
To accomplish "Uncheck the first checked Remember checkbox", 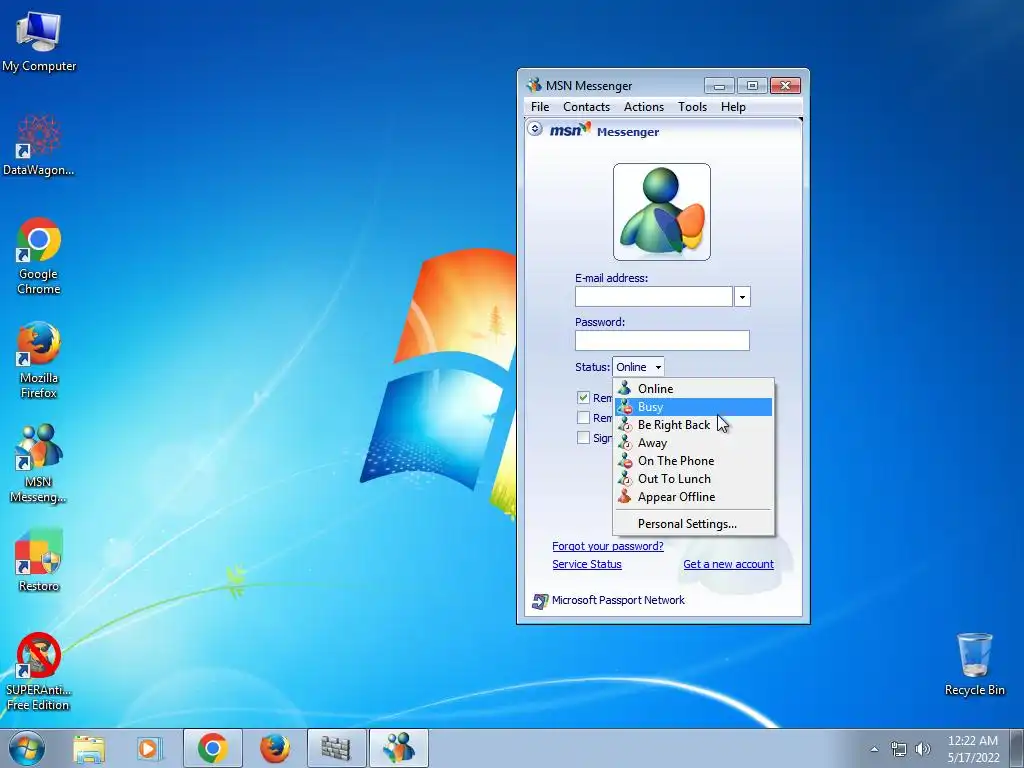I will 583,398.
